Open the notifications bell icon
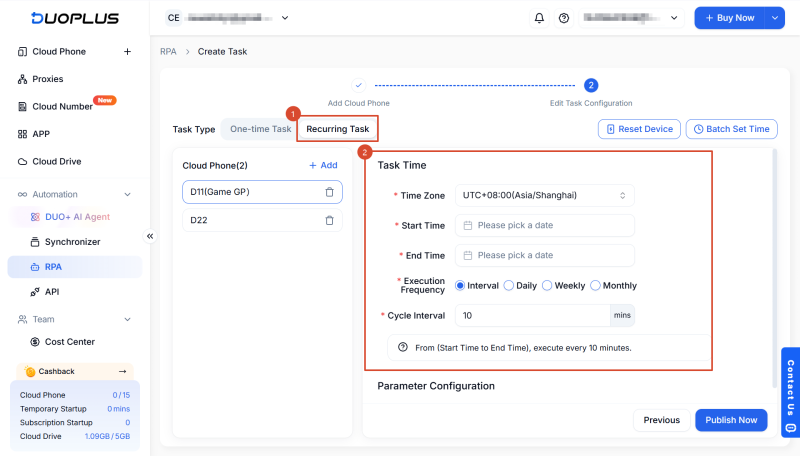This screenshot has width=800, height=456. tap(539, 18)
